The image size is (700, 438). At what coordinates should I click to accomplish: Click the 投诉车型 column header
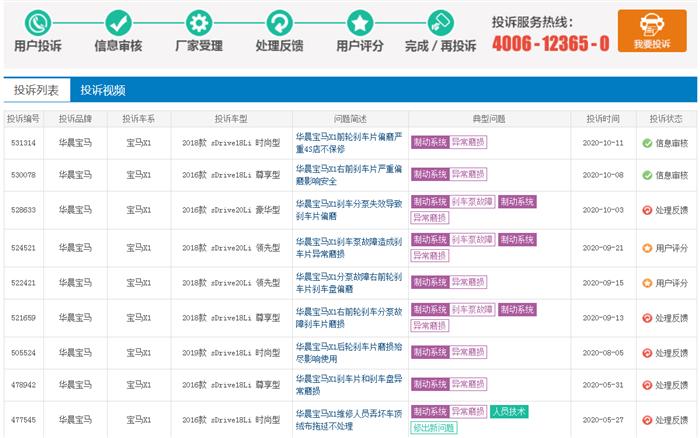click(x=231, y=119)
